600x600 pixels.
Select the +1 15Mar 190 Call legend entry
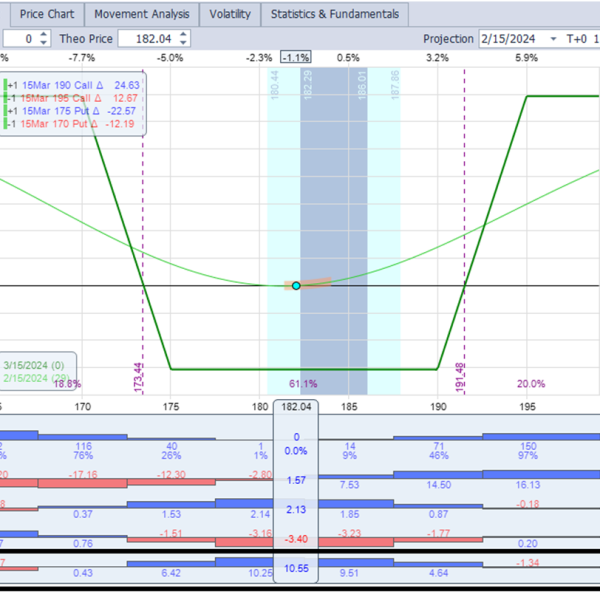(x=73, y=84)
